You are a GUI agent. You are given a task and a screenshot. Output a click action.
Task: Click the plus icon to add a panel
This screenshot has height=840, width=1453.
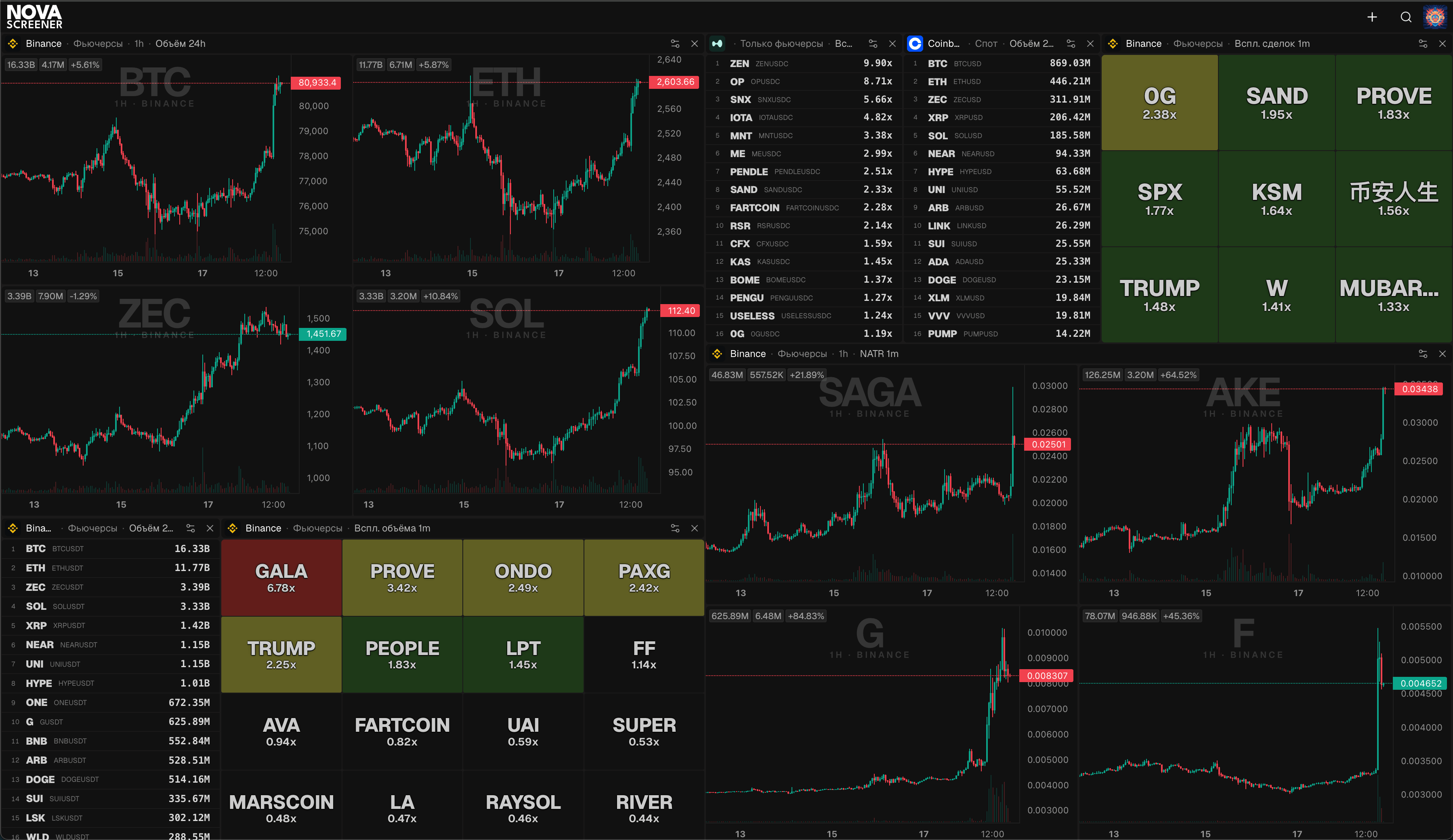pyautogui.click(x=1372, y=17)
